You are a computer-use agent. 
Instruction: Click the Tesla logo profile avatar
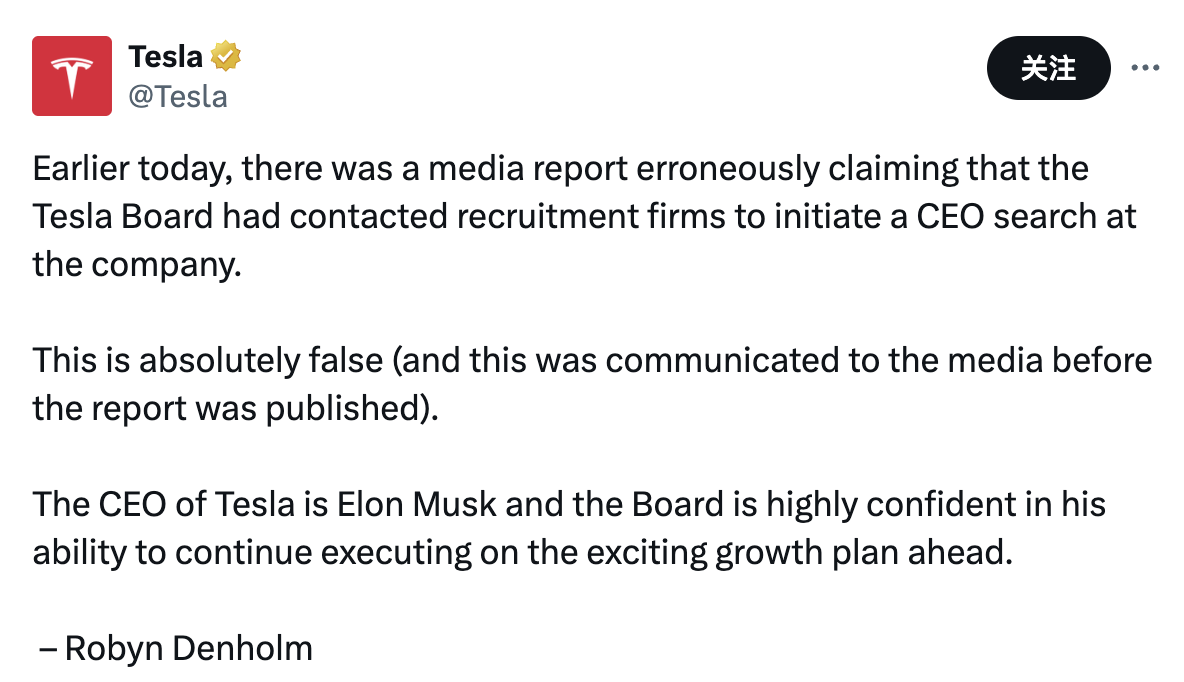click(72, 76)
